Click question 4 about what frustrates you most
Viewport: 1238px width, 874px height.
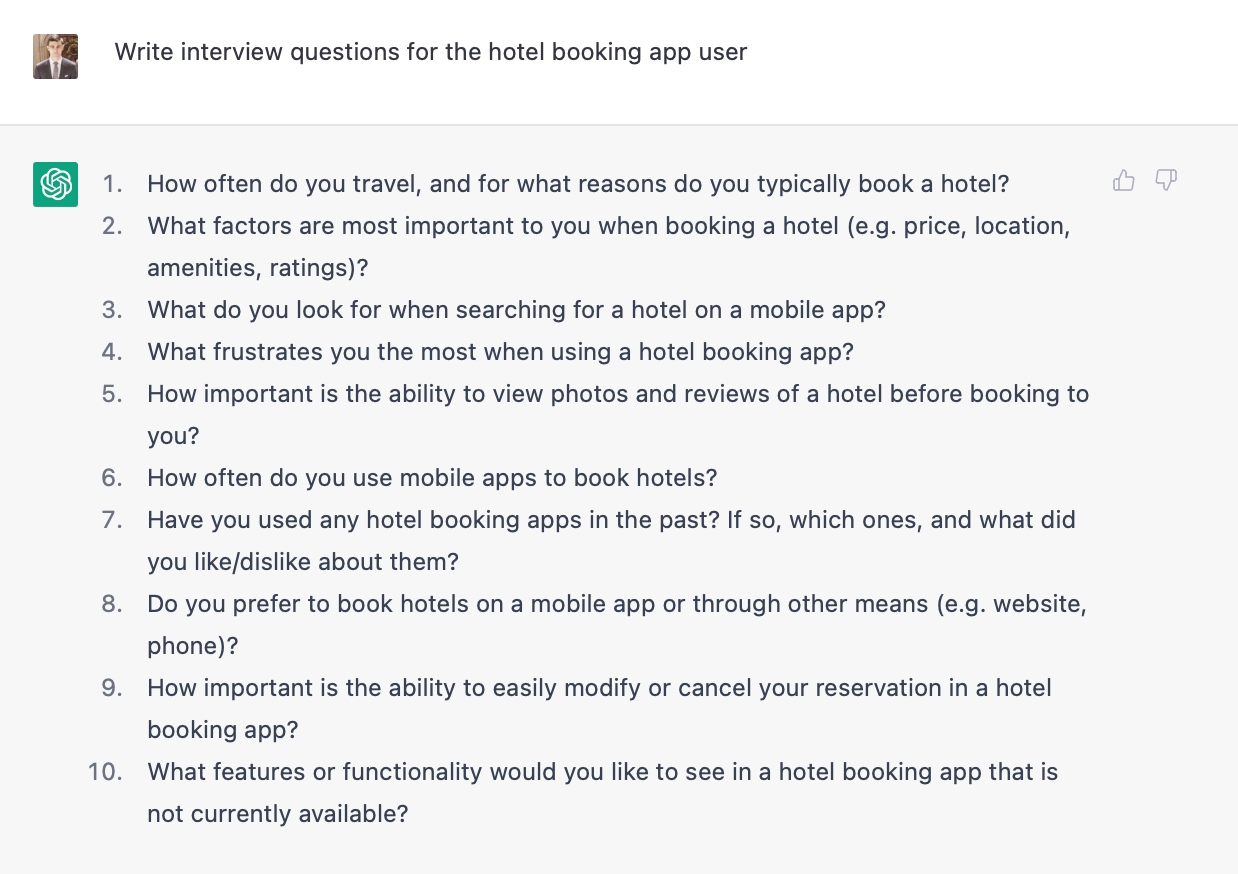(x=500, y=352)
